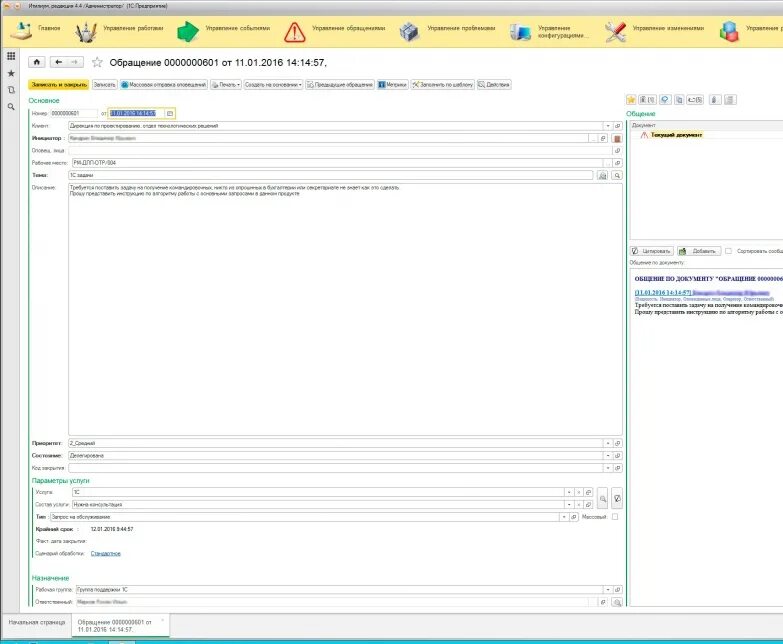This screenshot has width=783, height=644.
Task: Open Рабочее место record with open button
Action: point(617,163)
